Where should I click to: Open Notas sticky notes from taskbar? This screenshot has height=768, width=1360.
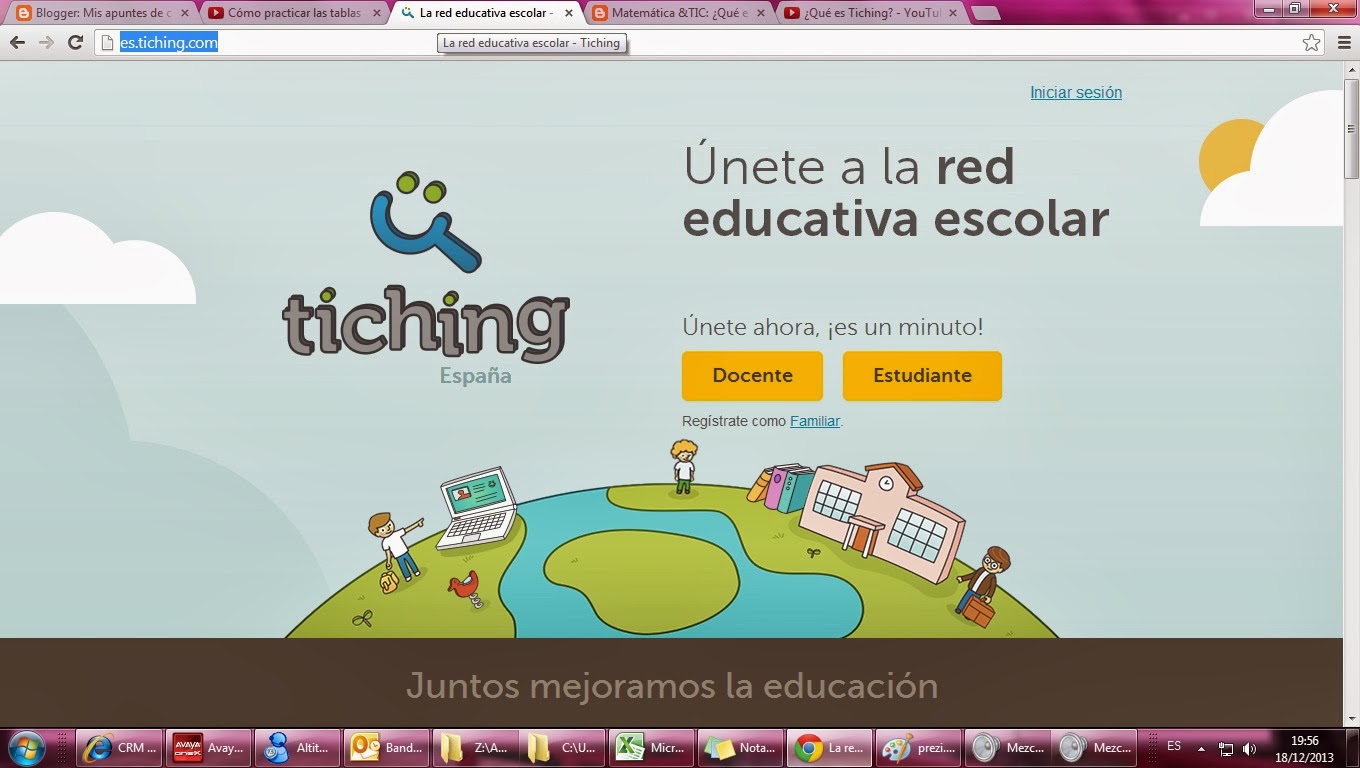tap(740, 747)
